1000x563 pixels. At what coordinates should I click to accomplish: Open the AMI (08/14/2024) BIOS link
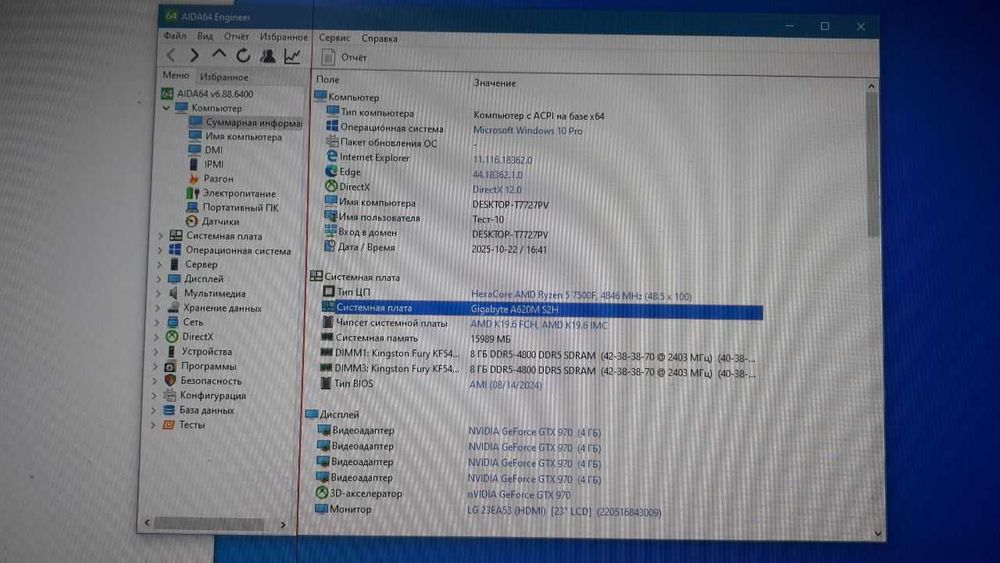(x=506, y=384)
